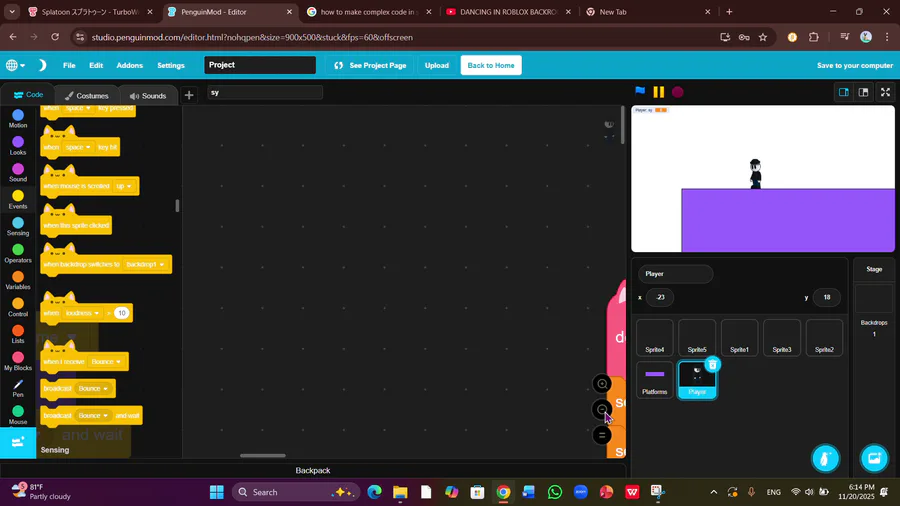
Task: Open the Edit menu
Action: click(96, 65)
